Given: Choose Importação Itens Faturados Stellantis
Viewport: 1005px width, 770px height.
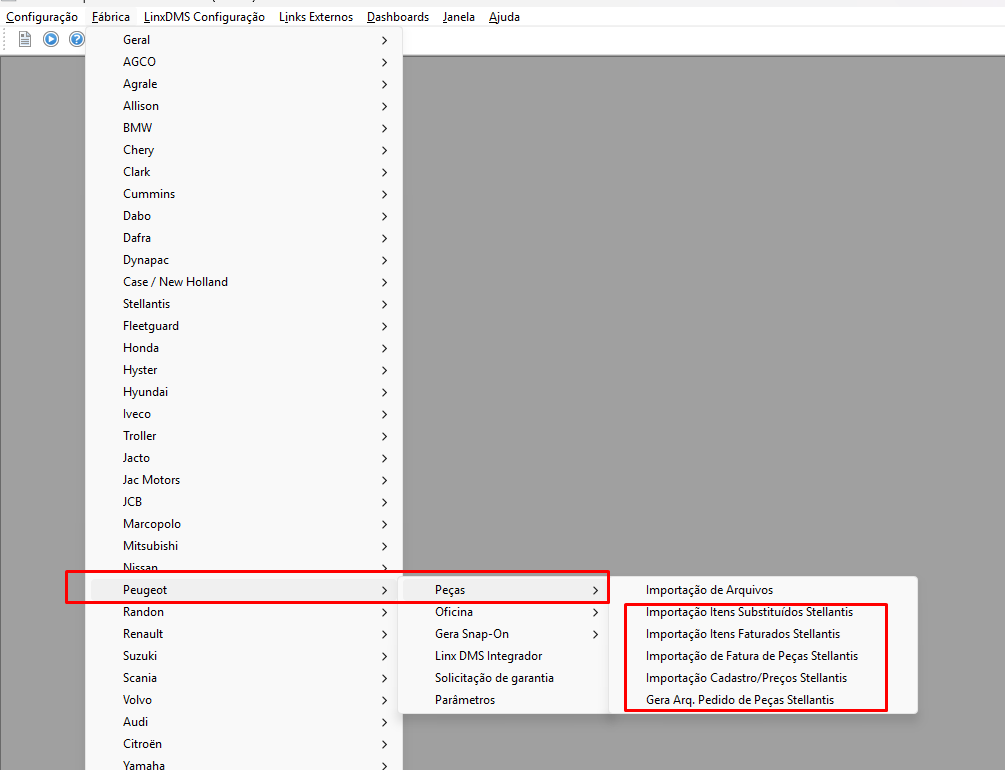Looking at the screenshot, I should coord(763,633).
